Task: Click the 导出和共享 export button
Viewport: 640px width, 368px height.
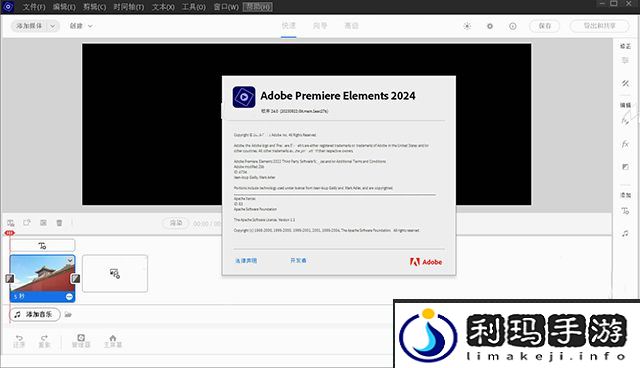Action: click(599, 26)
